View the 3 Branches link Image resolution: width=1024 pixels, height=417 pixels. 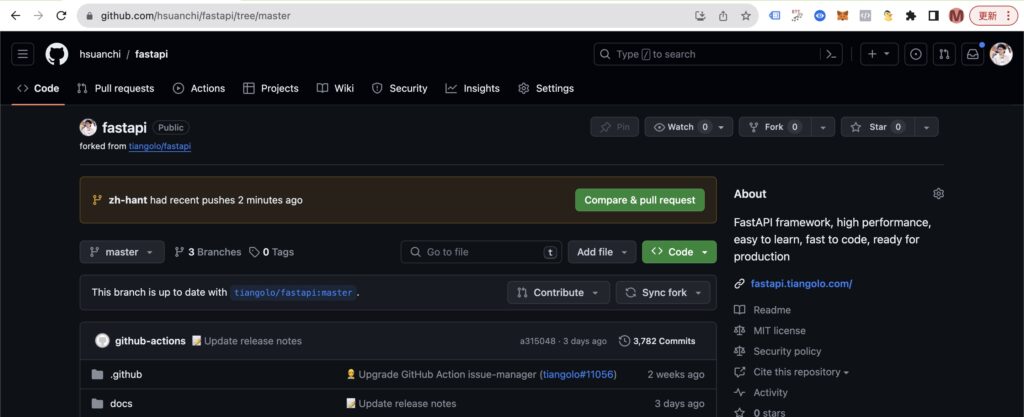click(x=208, y=252)
